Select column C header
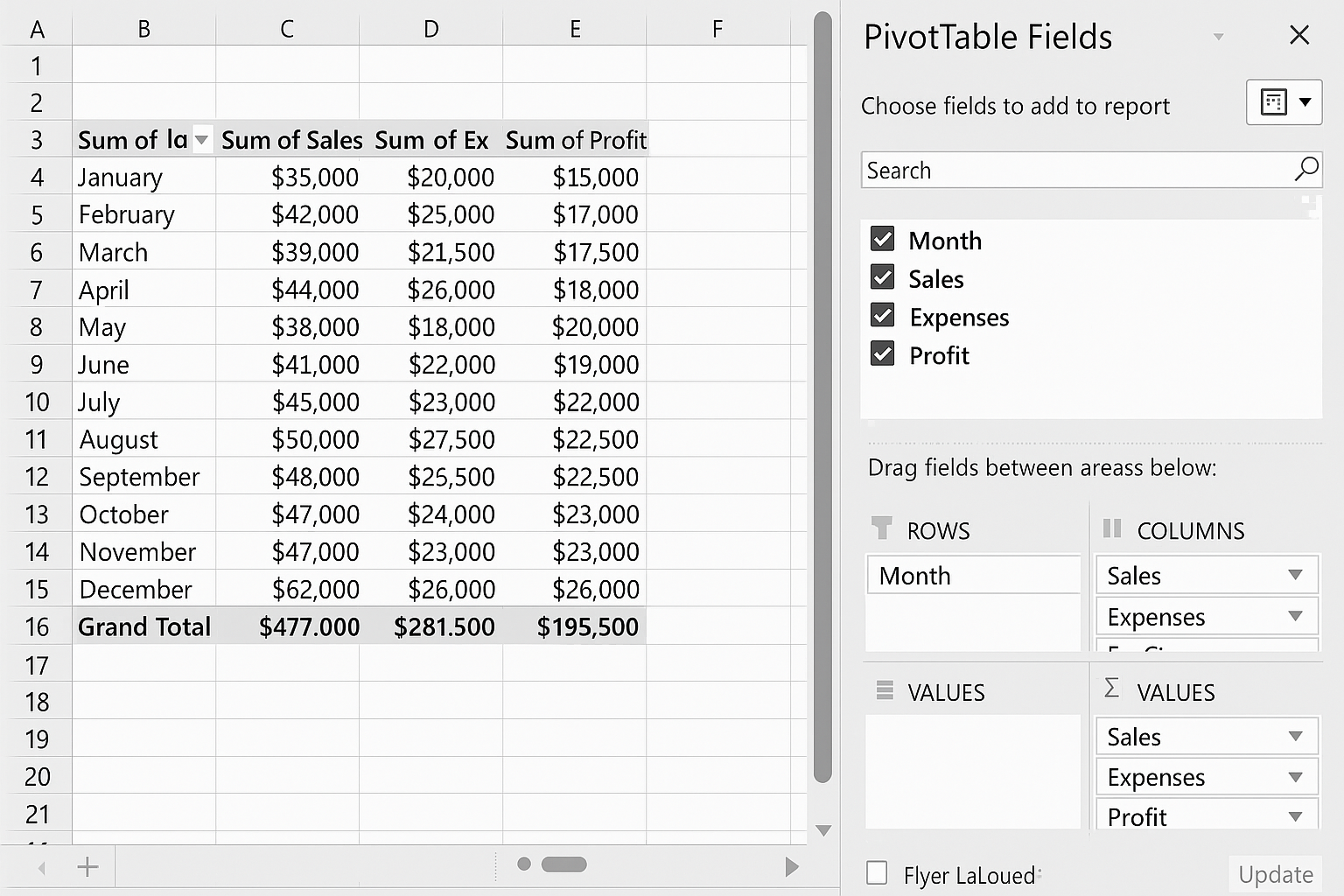The image size is (1344, 896). coord(287,29)
